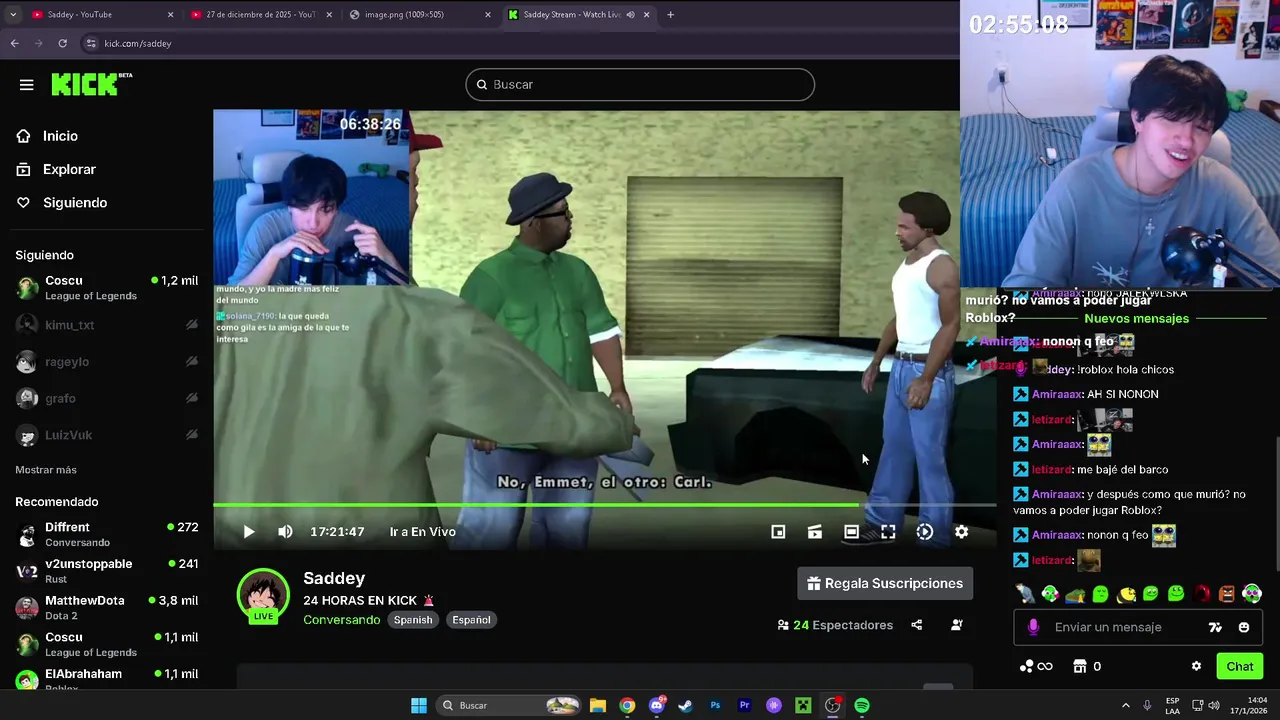This screenshot has height=720, width=1280.
Task: Open Spotify from the taskbar
Action: (x=862, y=705)
